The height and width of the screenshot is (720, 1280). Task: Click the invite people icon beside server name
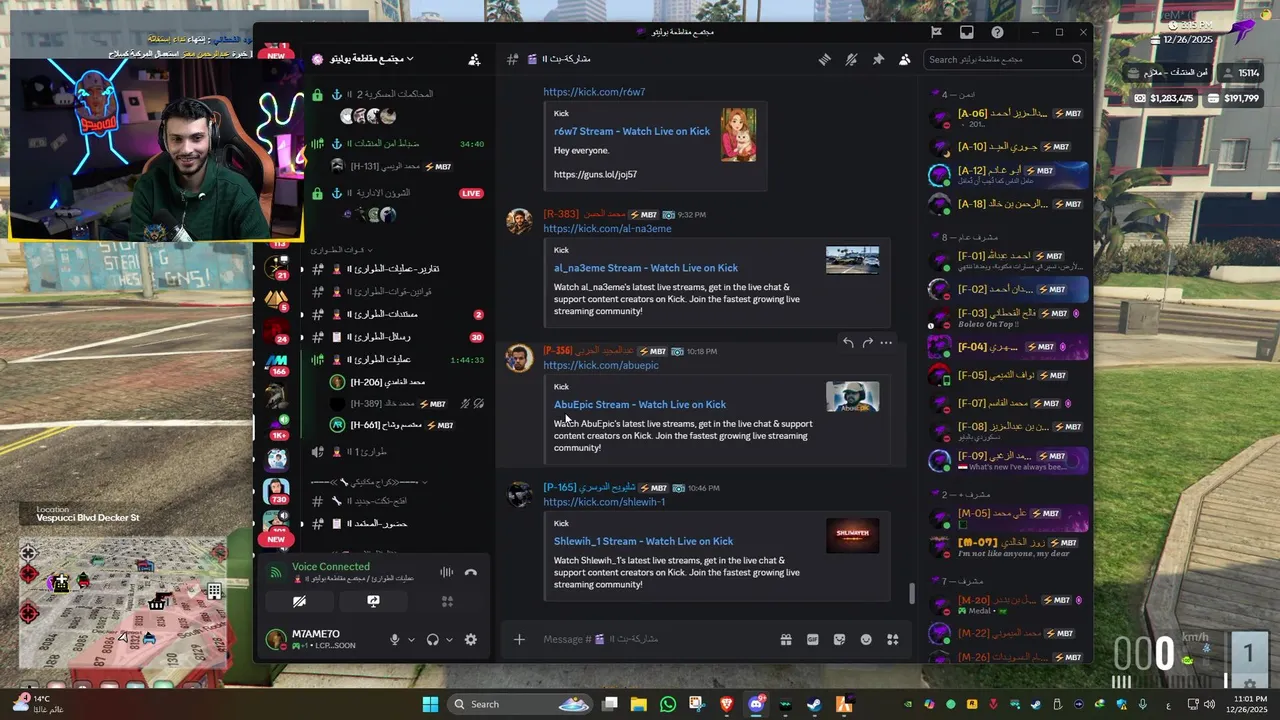tap(474, 60)
